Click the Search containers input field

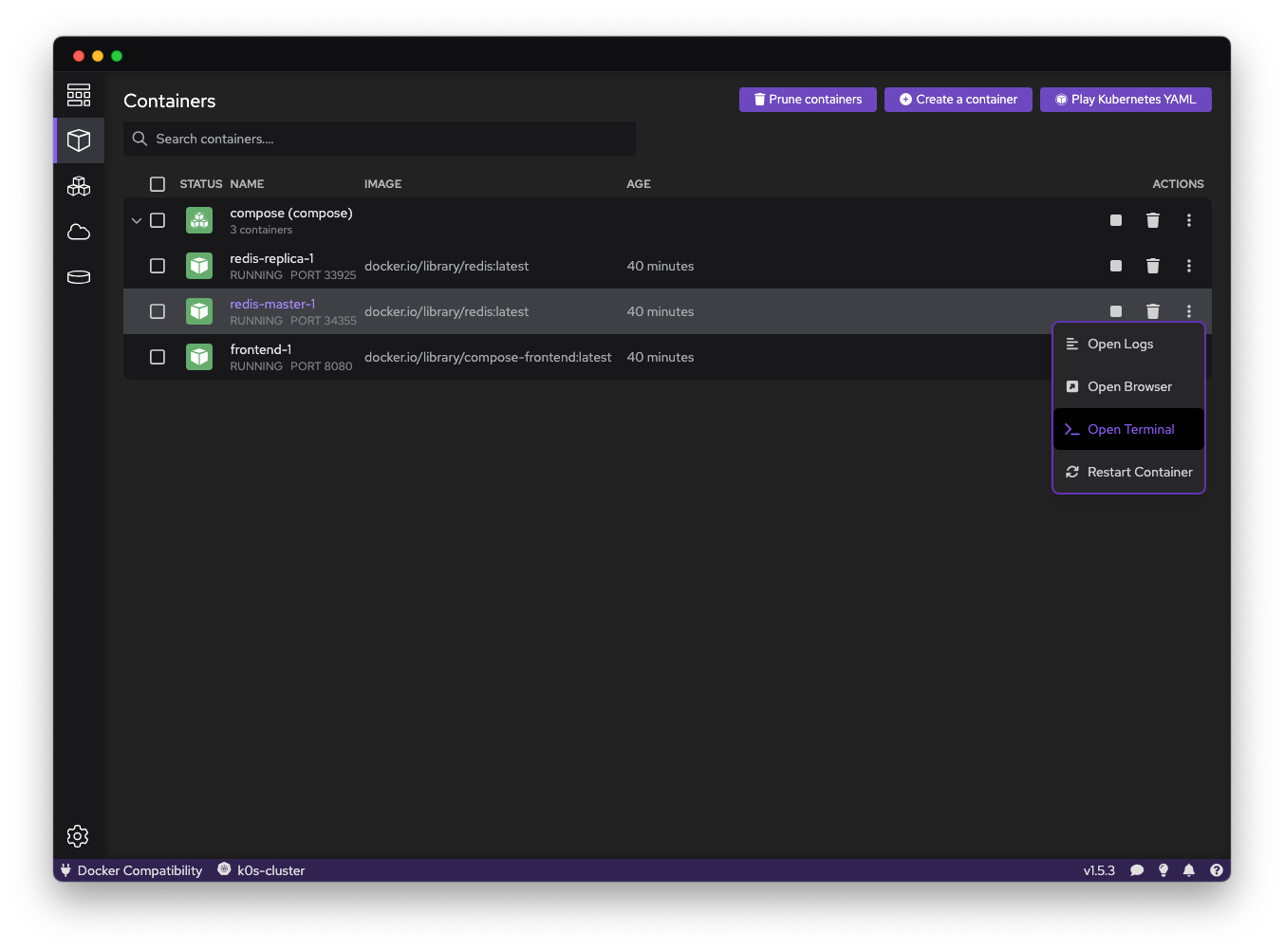point(380,139)
